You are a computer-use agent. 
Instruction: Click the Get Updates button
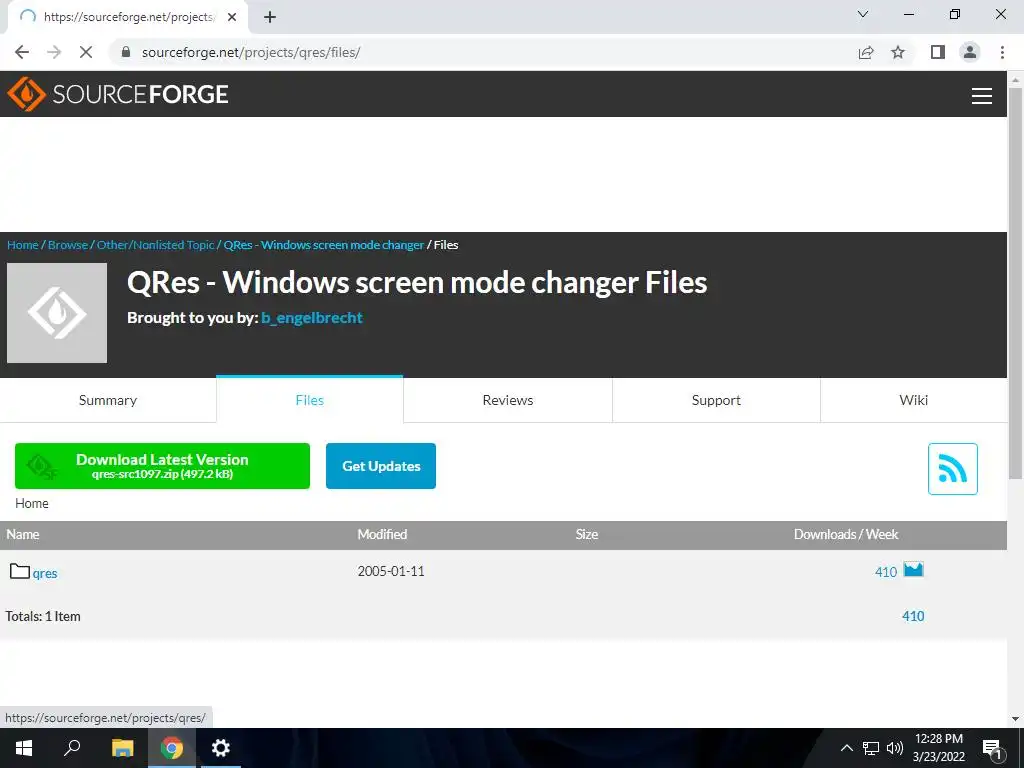[x=381, y=466]
